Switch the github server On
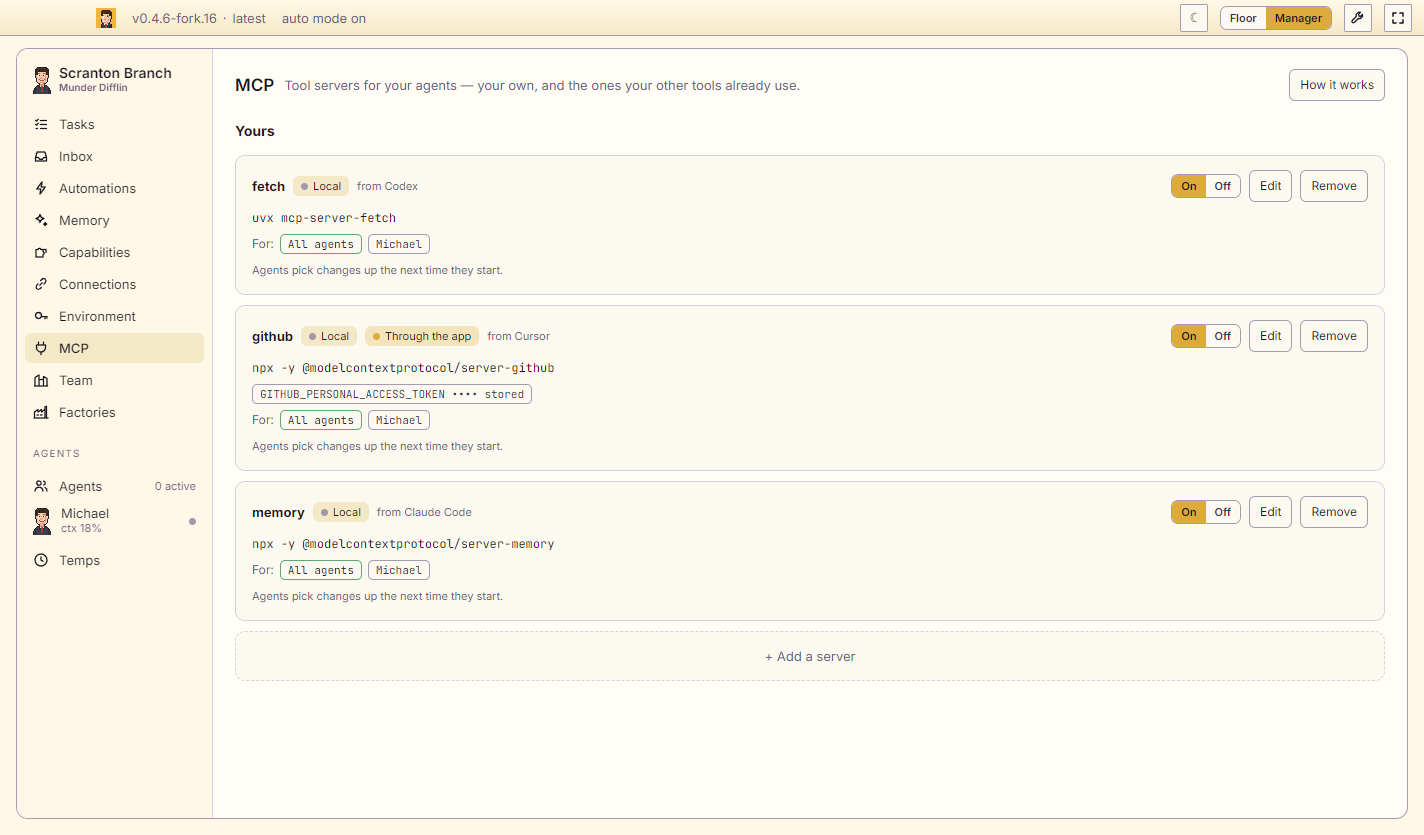This screenshot has width=1424, height=835. pos(1189,336)
